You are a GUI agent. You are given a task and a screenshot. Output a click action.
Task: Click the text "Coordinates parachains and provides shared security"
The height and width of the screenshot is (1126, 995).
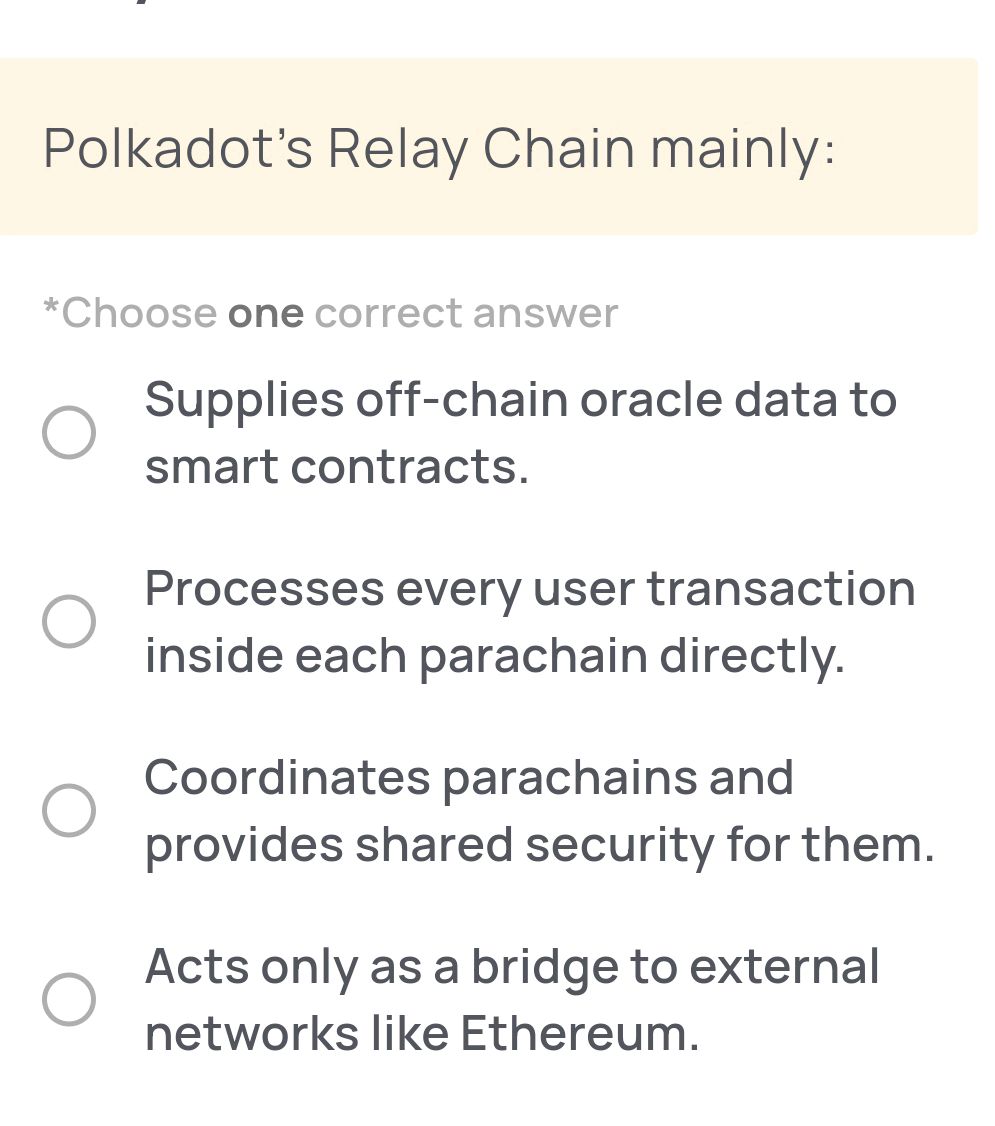coord(540,810)
